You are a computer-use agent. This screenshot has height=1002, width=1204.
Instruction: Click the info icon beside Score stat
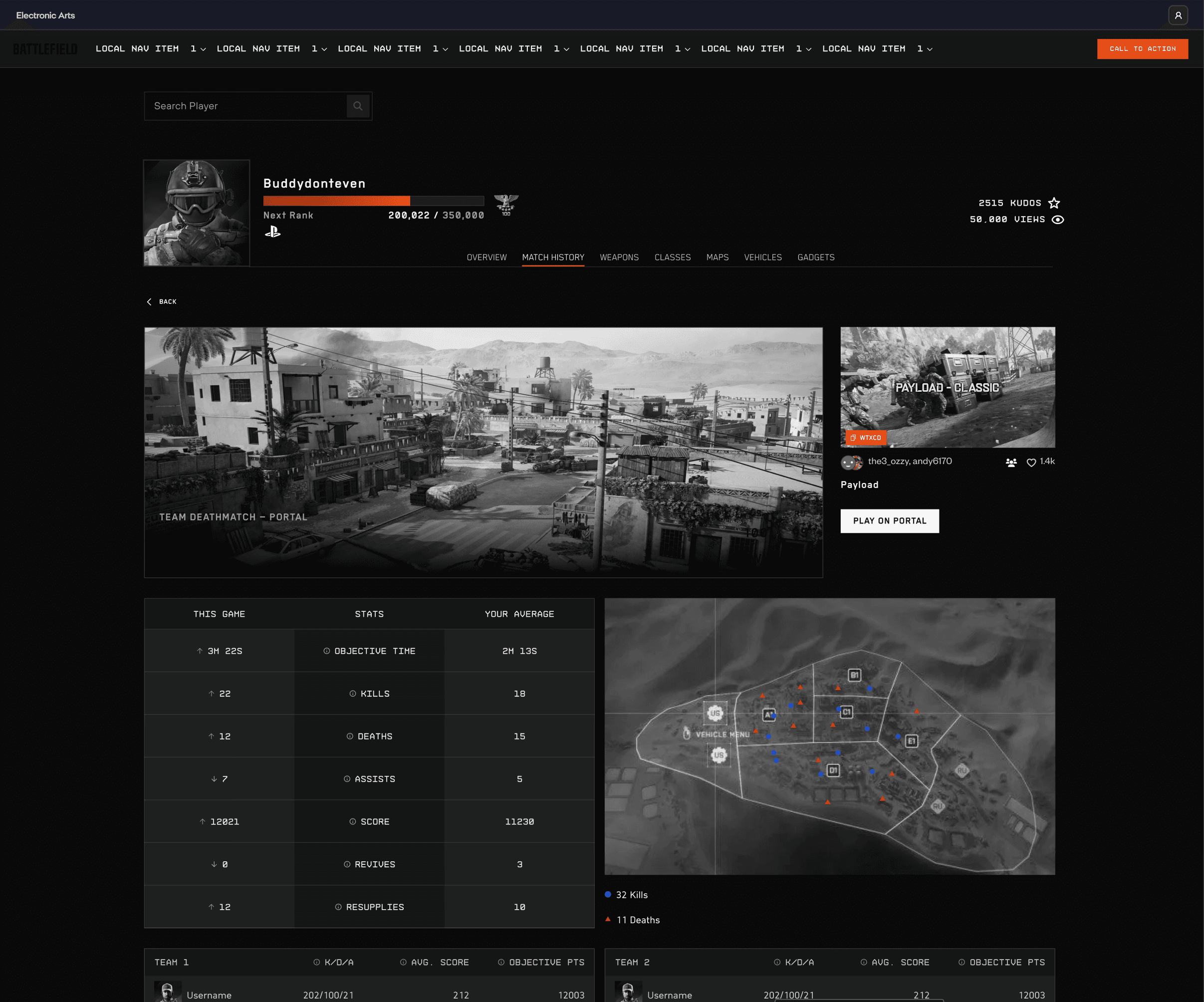353,821
